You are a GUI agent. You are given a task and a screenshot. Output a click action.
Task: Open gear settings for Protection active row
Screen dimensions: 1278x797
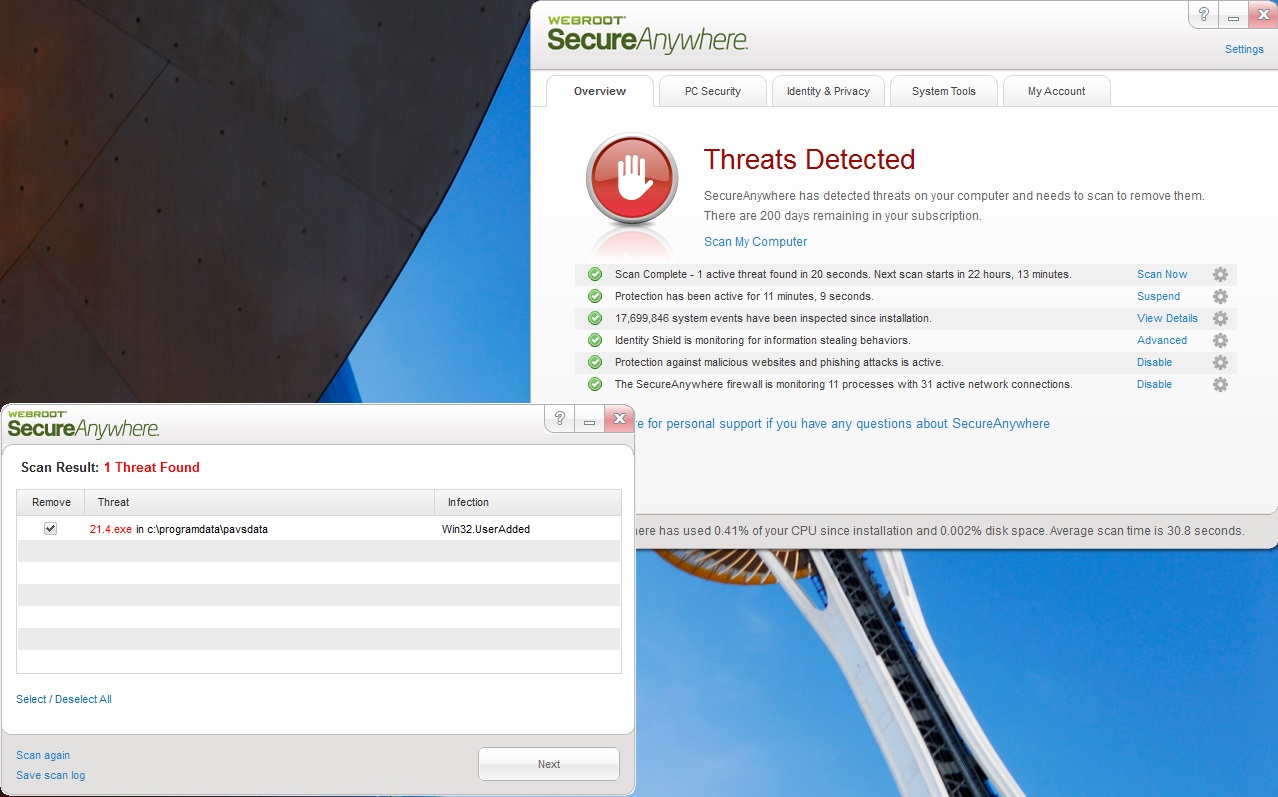1220,297
